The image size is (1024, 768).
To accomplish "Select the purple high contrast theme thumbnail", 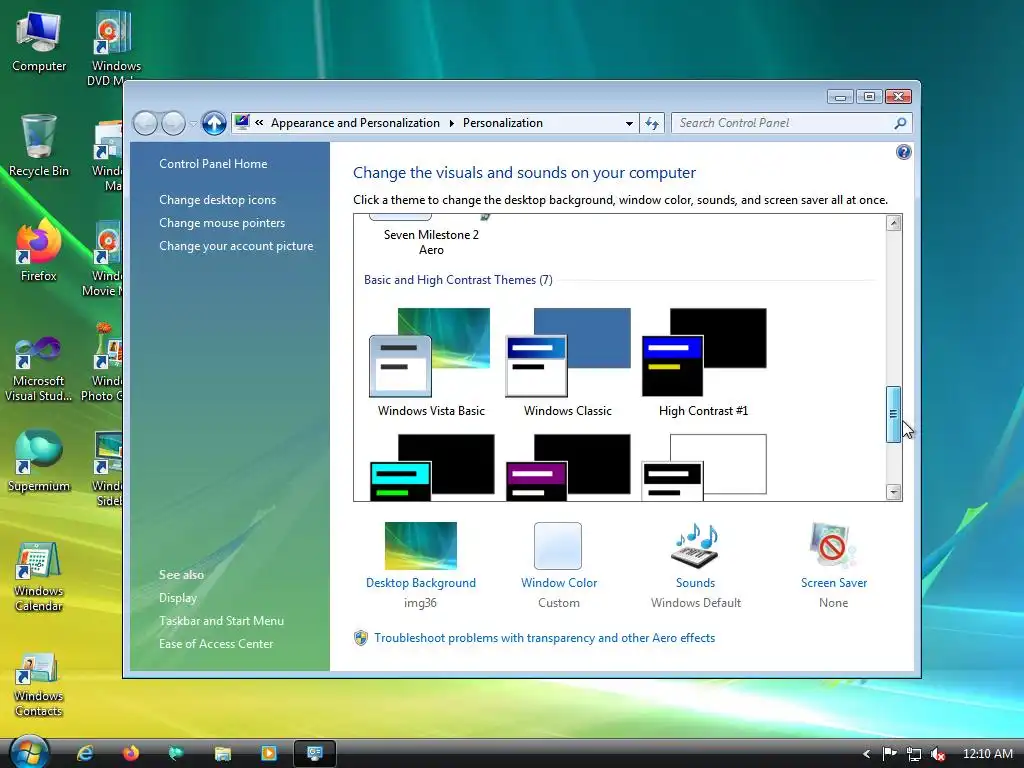I will (x=568, y=467).
